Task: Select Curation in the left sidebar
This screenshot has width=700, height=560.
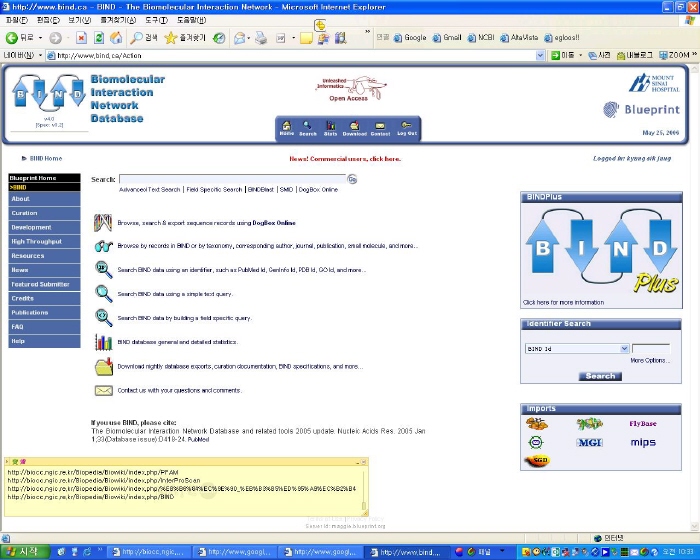Action: click(x=25, y=213)
